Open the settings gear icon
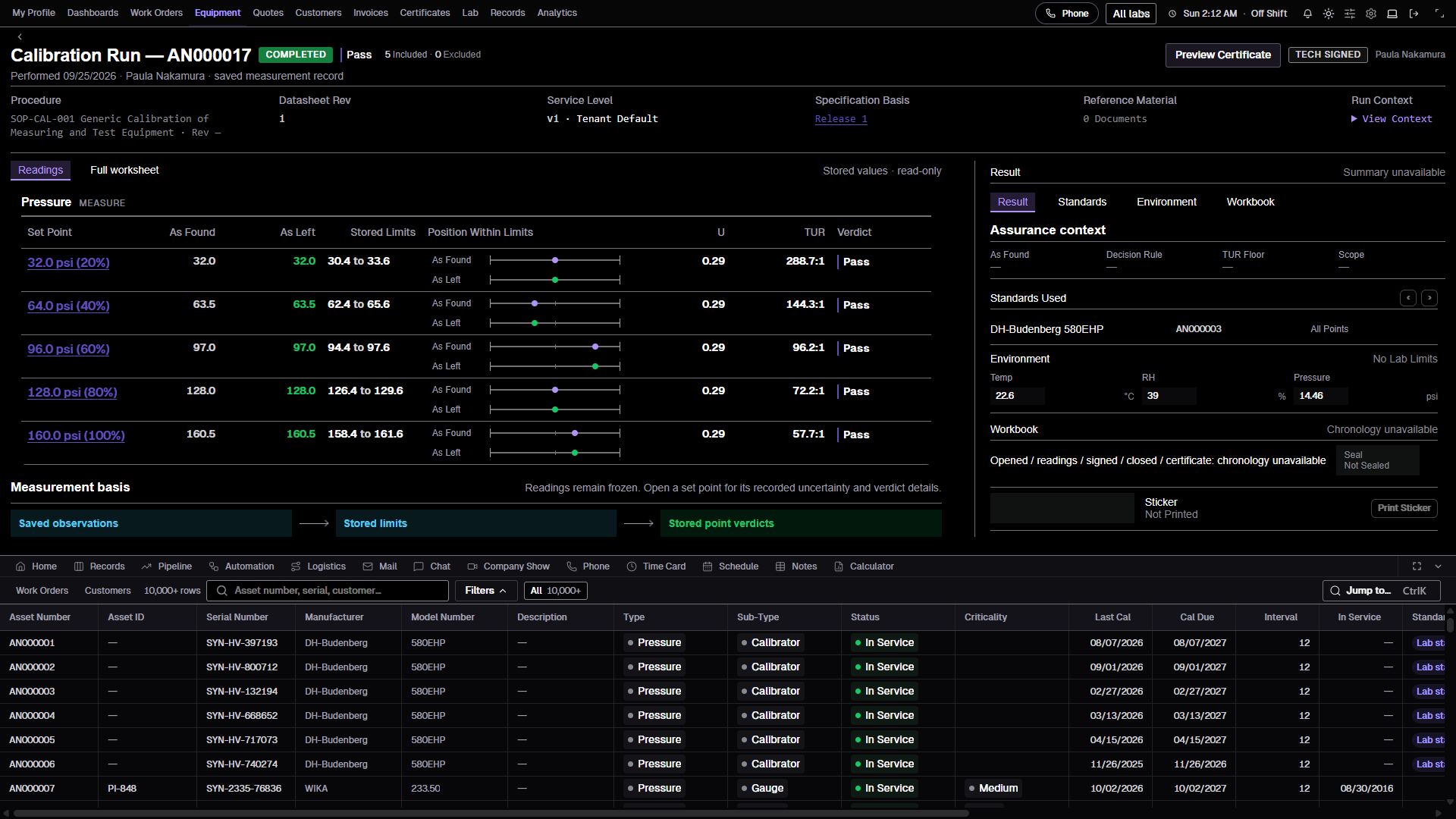The height and width of the screenshot is (819, 1456). (1371, 14)
